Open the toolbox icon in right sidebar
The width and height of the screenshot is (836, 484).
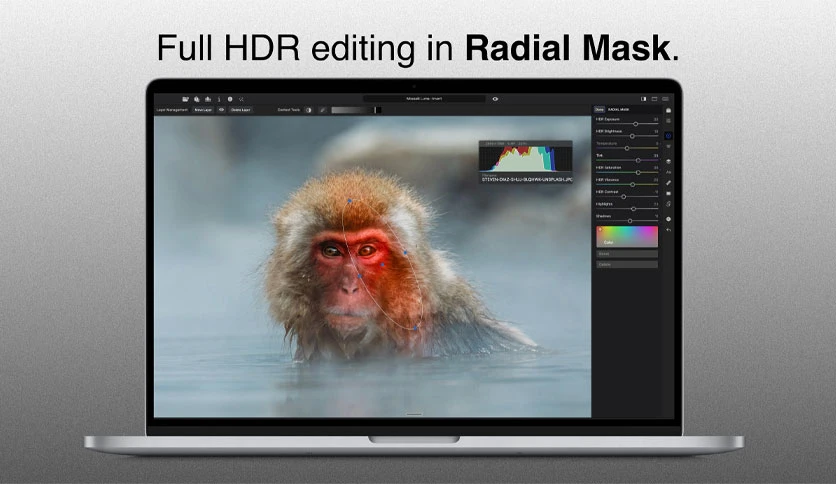669,110
